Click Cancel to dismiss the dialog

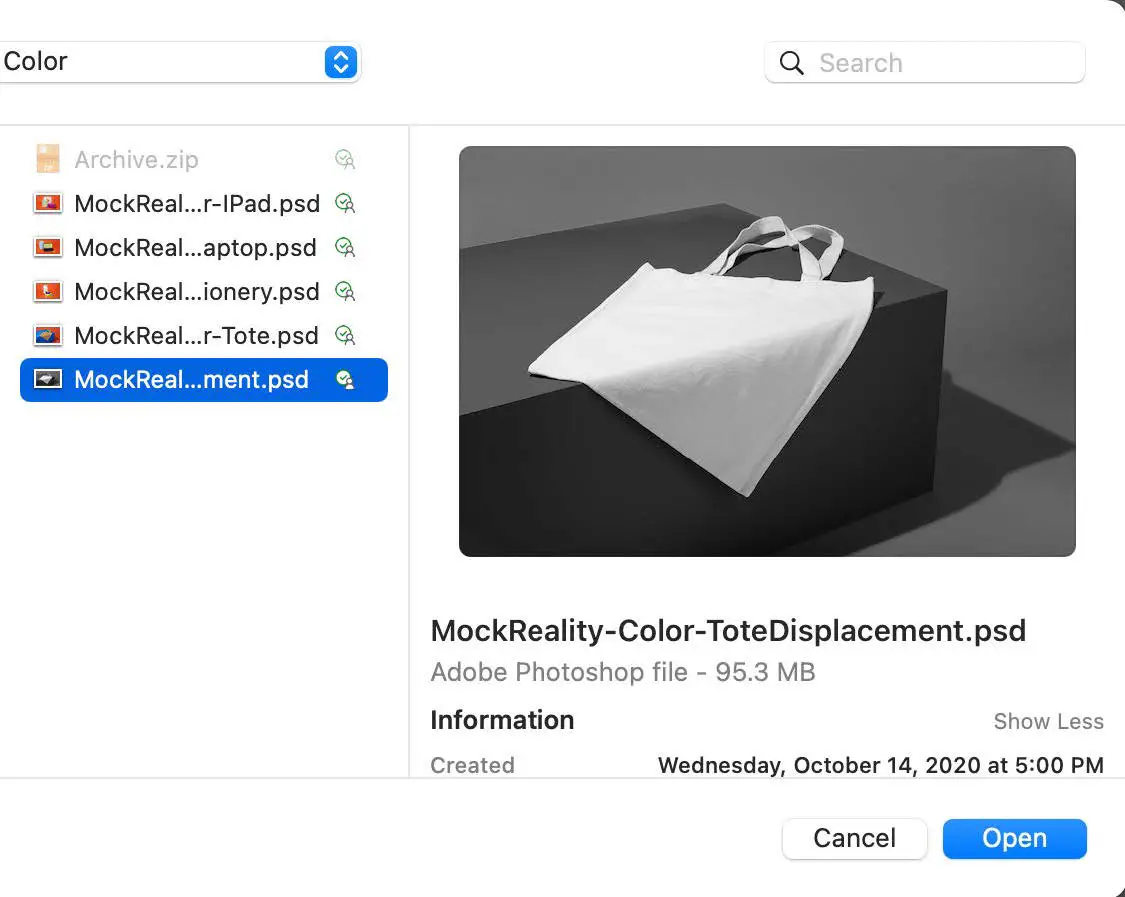(854, 838)
